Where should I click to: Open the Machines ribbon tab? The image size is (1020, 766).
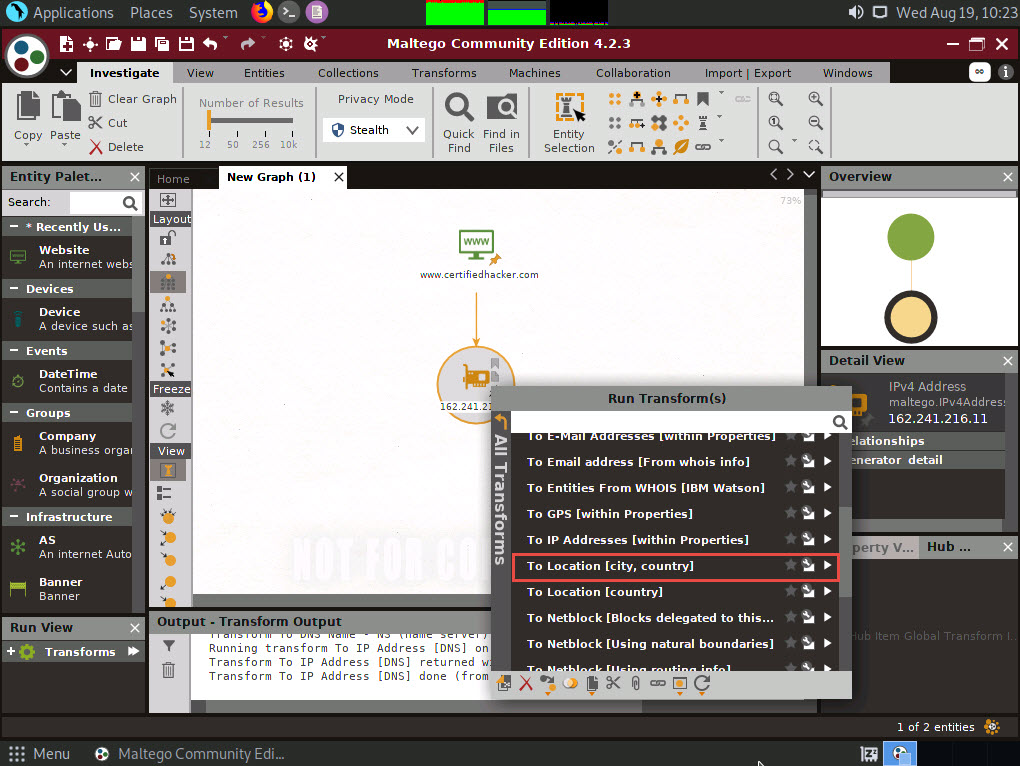click(535, 73)
